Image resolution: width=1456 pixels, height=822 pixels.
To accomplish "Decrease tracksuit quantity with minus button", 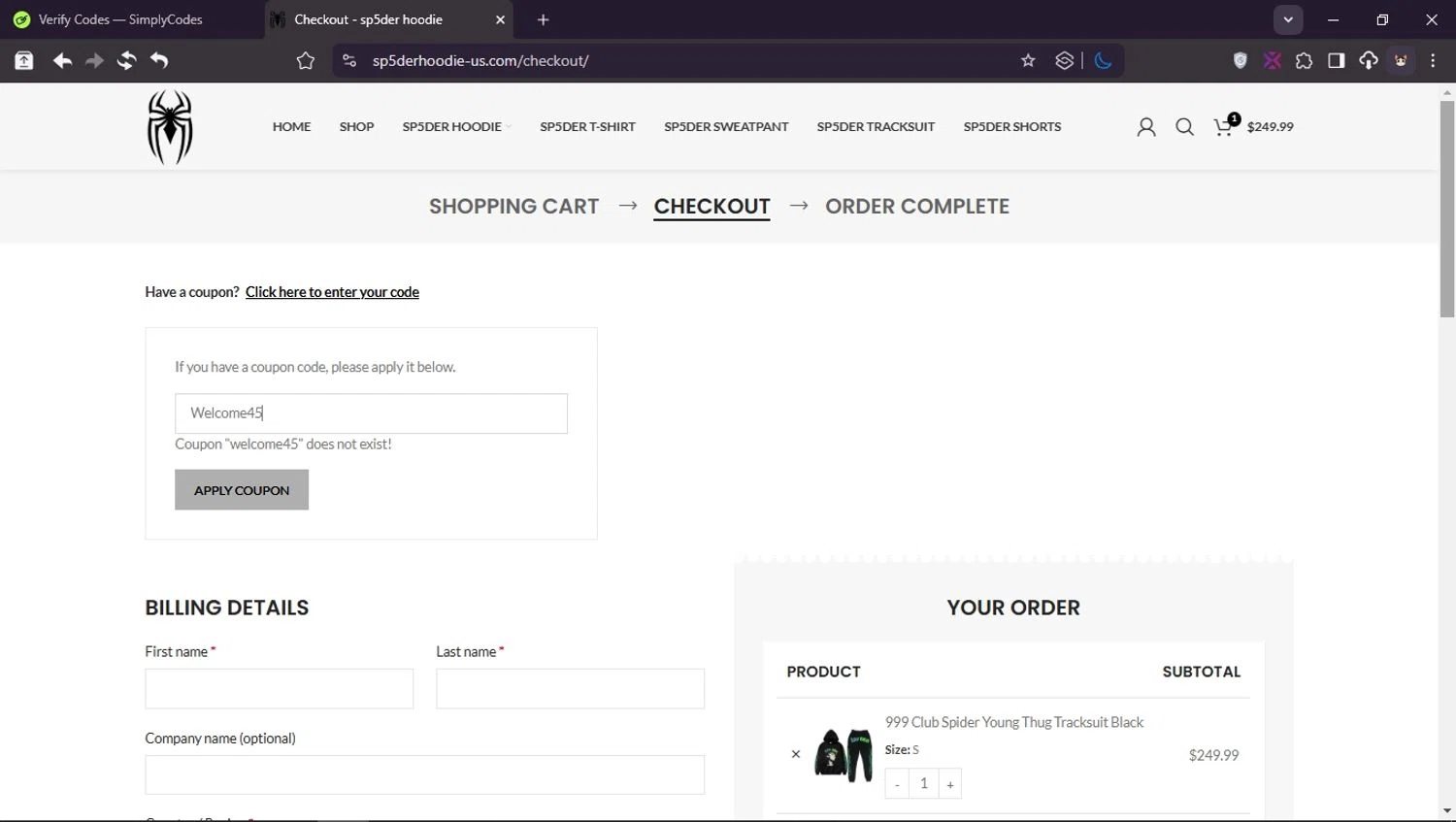I will pyautogui.click(x=897, y=784).
